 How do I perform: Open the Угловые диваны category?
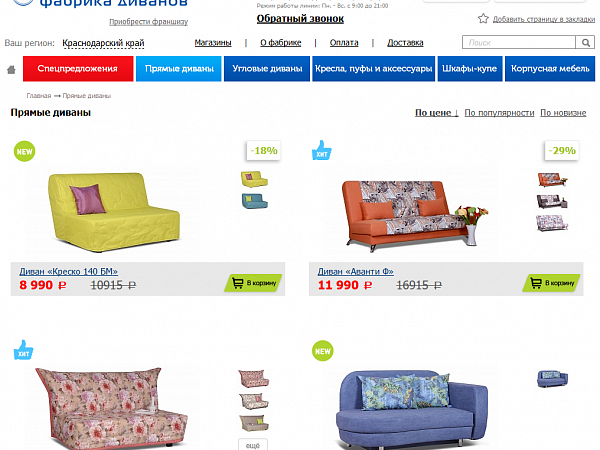267,69
